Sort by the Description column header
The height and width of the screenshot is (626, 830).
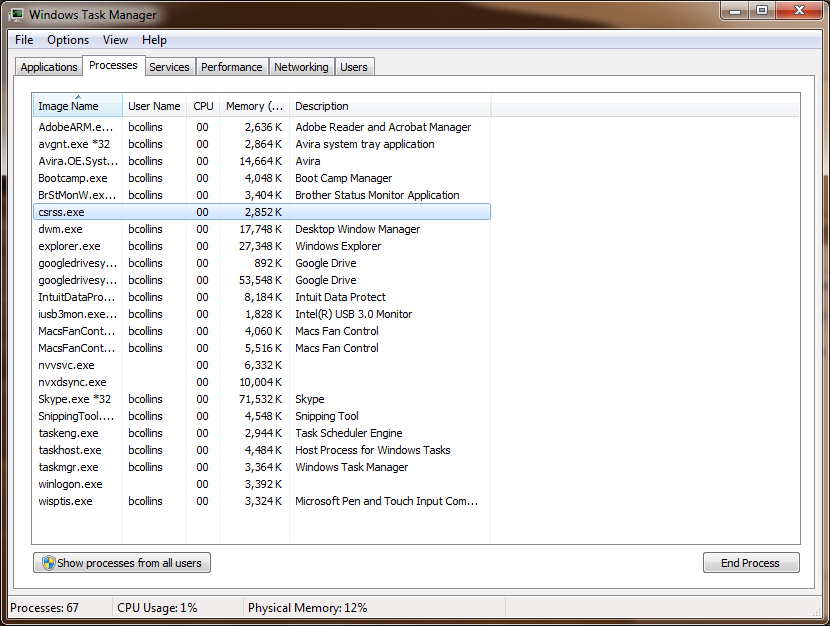pyautogui.click(x=390, y=105)
